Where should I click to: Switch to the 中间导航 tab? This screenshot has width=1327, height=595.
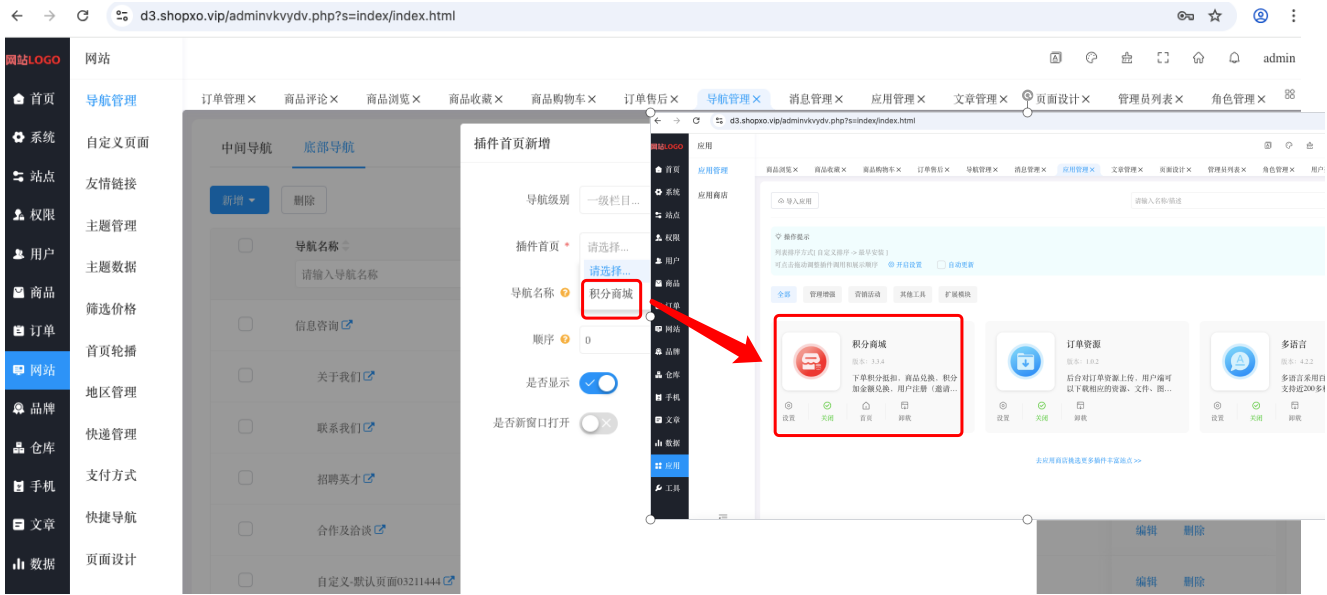(x=246, y=148)
